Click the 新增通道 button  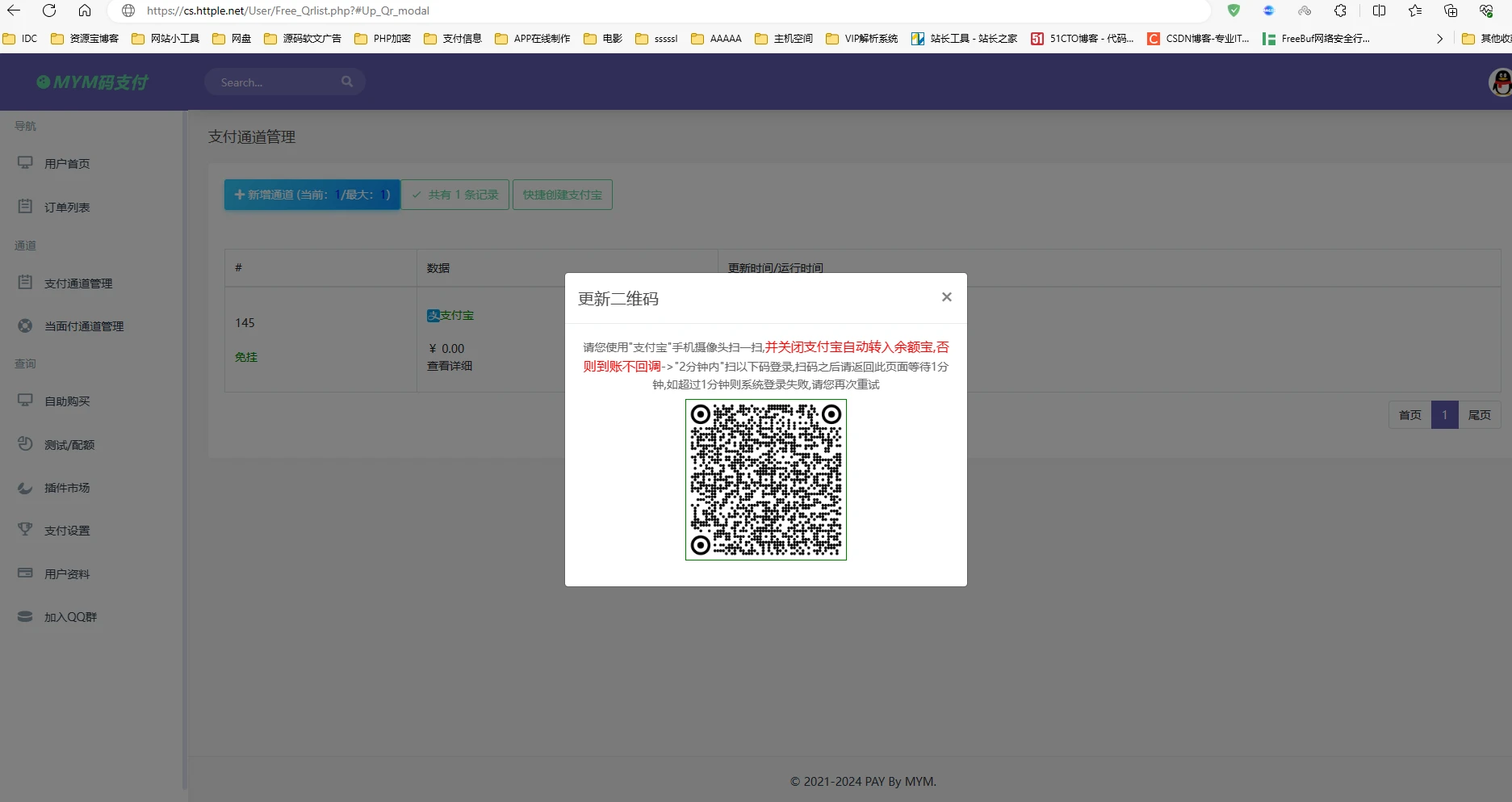point(312,195)
